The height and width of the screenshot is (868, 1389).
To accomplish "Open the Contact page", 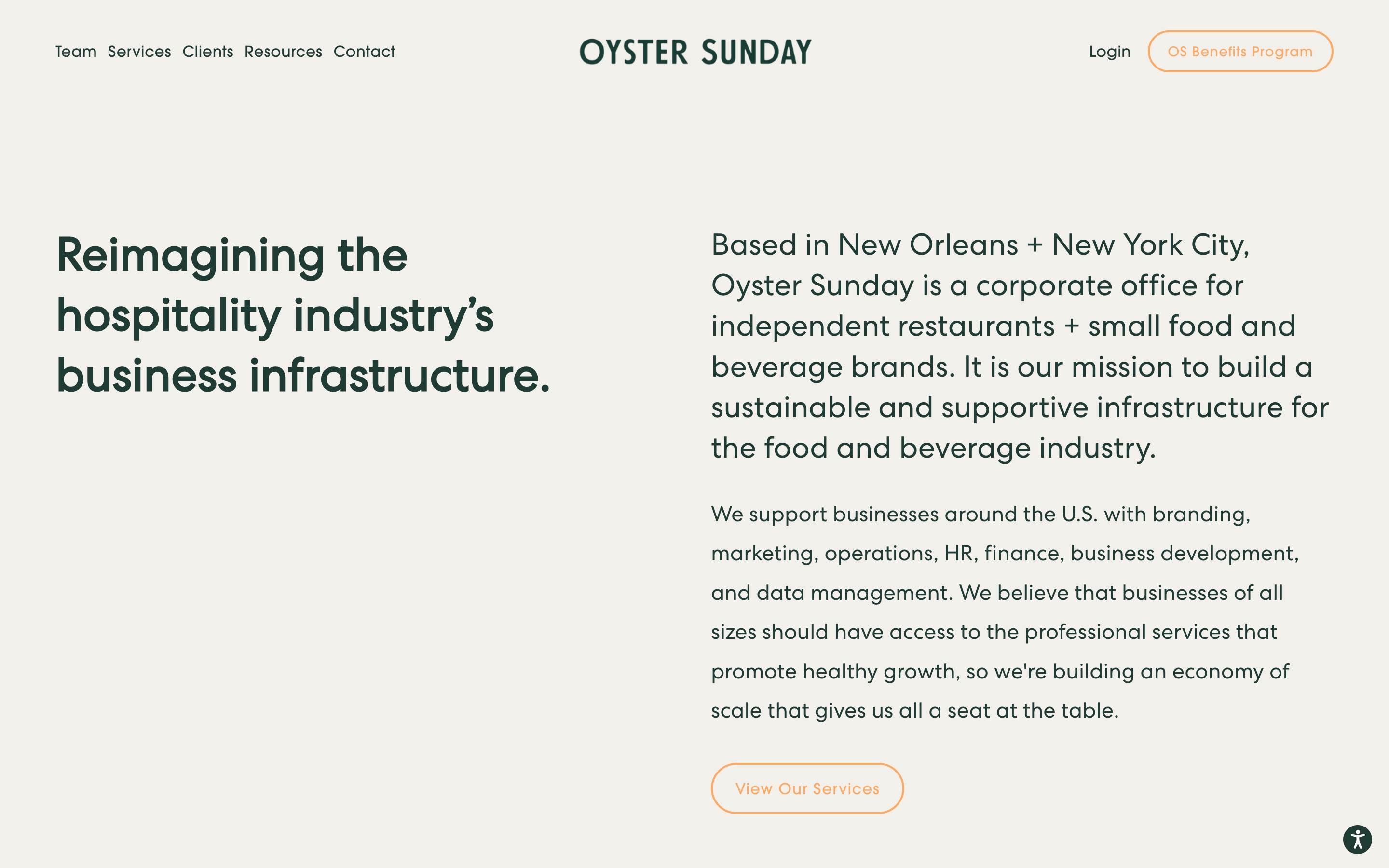I will 365,51.
